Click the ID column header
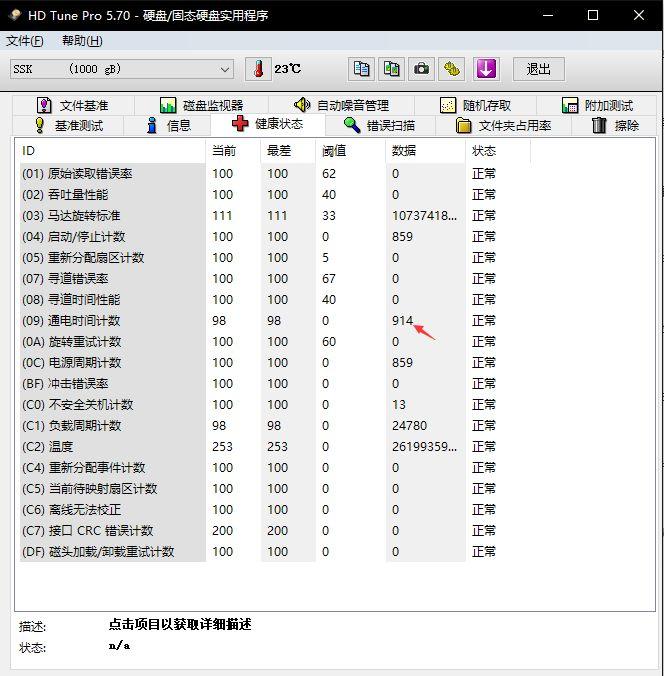This screenshot has height=676, width=664. pyautogui.click(x=113, y=151)
